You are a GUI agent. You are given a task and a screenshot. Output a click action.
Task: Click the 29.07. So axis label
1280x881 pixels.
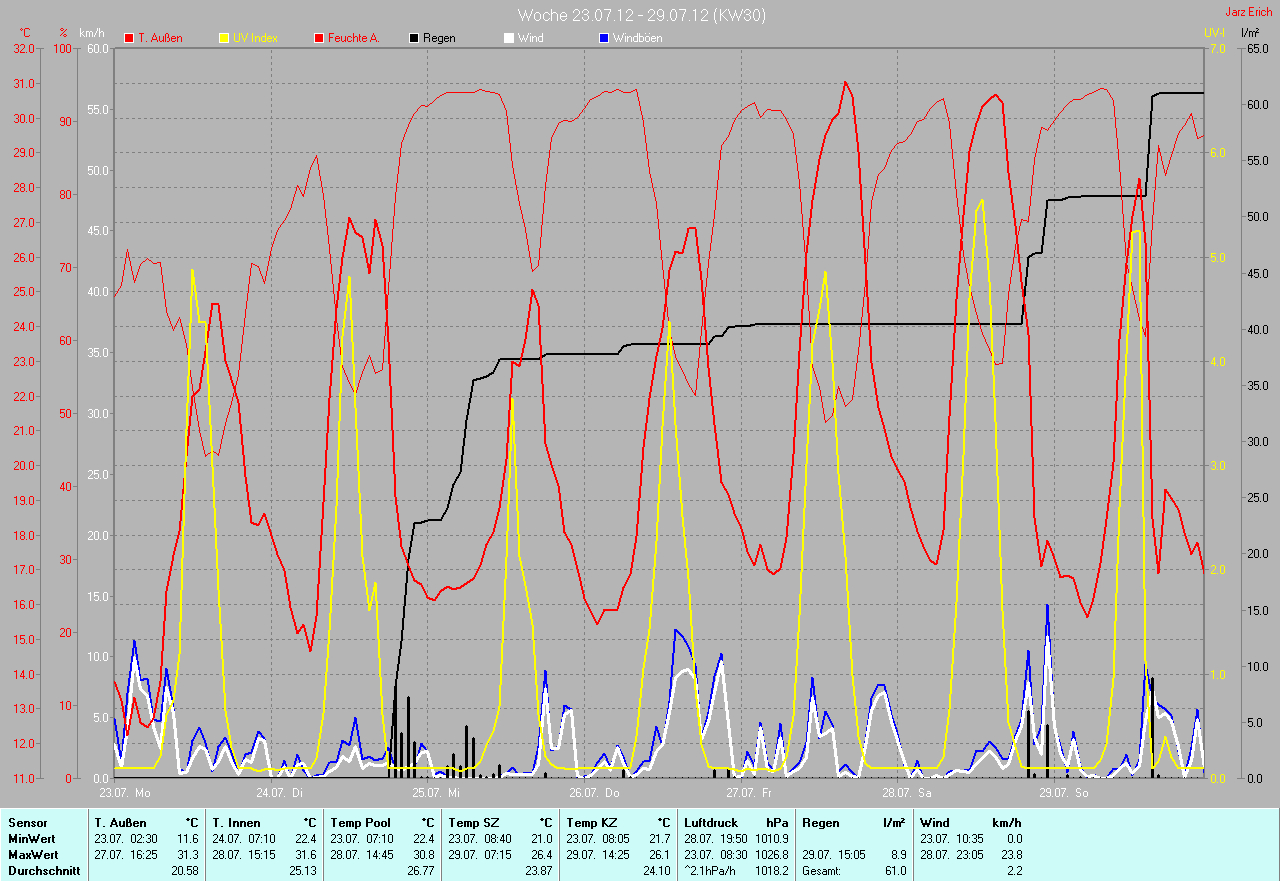point(1063,792)
